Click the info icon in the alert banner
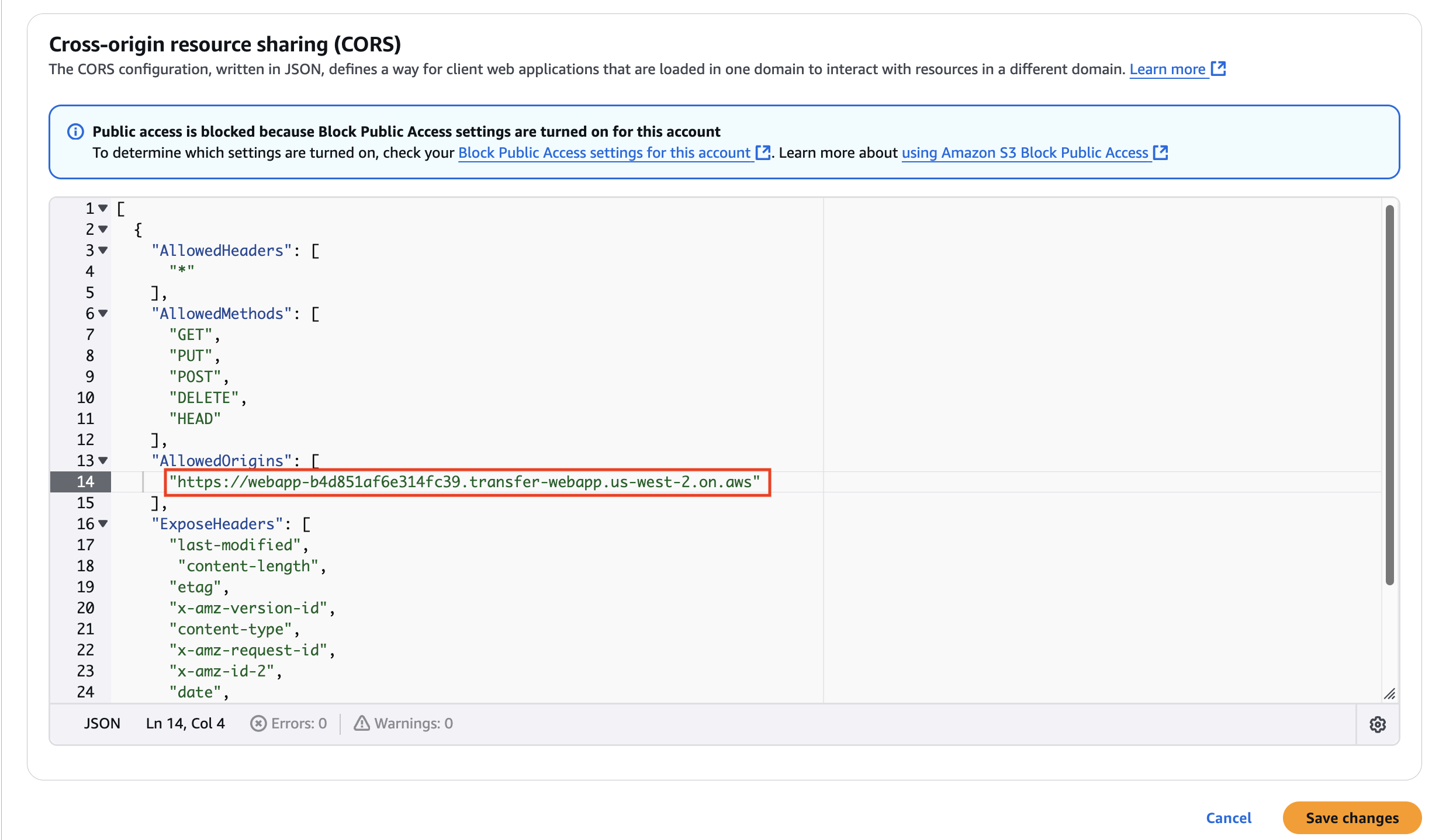Screen dimensions: 1439x840 pyautogui.click(x=75, y=131)
